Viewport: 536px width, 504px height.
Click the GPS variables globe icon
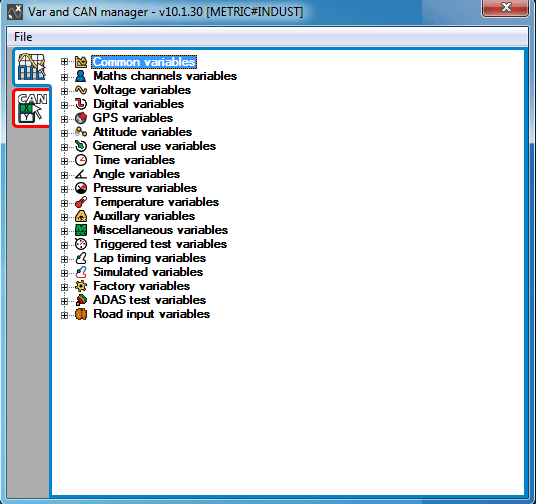pyautogui.click(x=81, y=118)
